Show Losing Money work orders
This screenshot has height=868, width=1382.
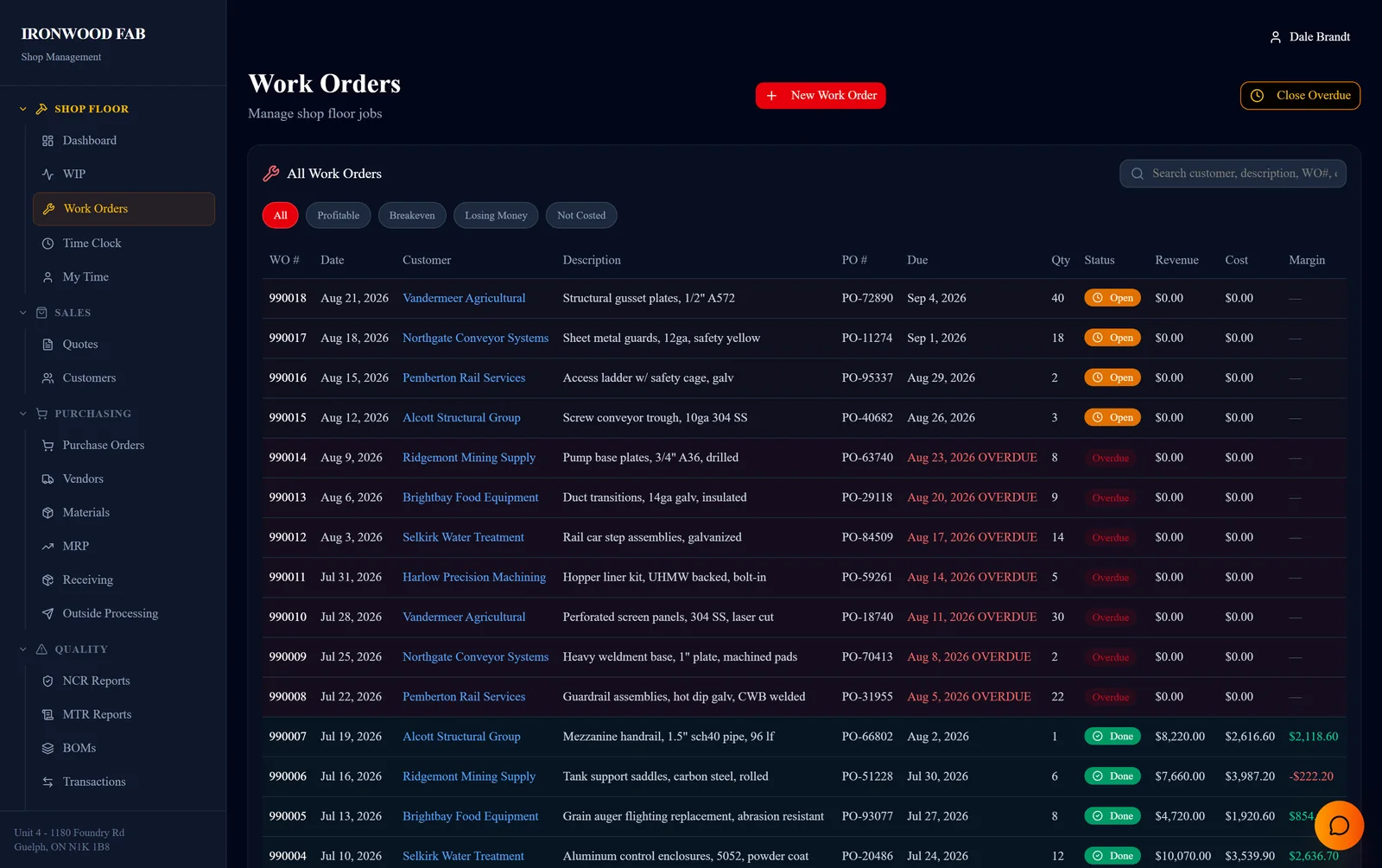tap(496, 216)
